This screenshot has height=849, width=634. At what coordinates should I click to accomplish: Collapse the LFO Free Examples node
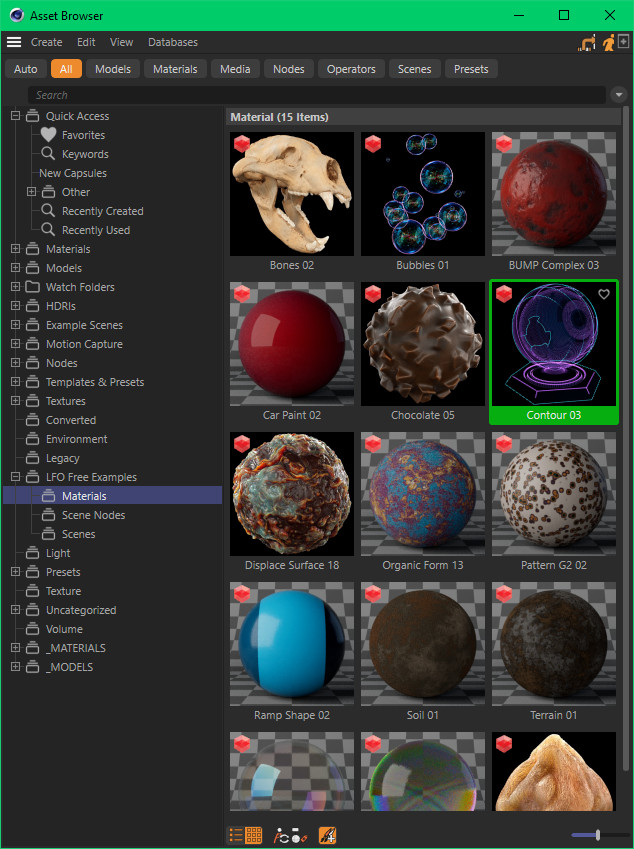click(15, 476)
